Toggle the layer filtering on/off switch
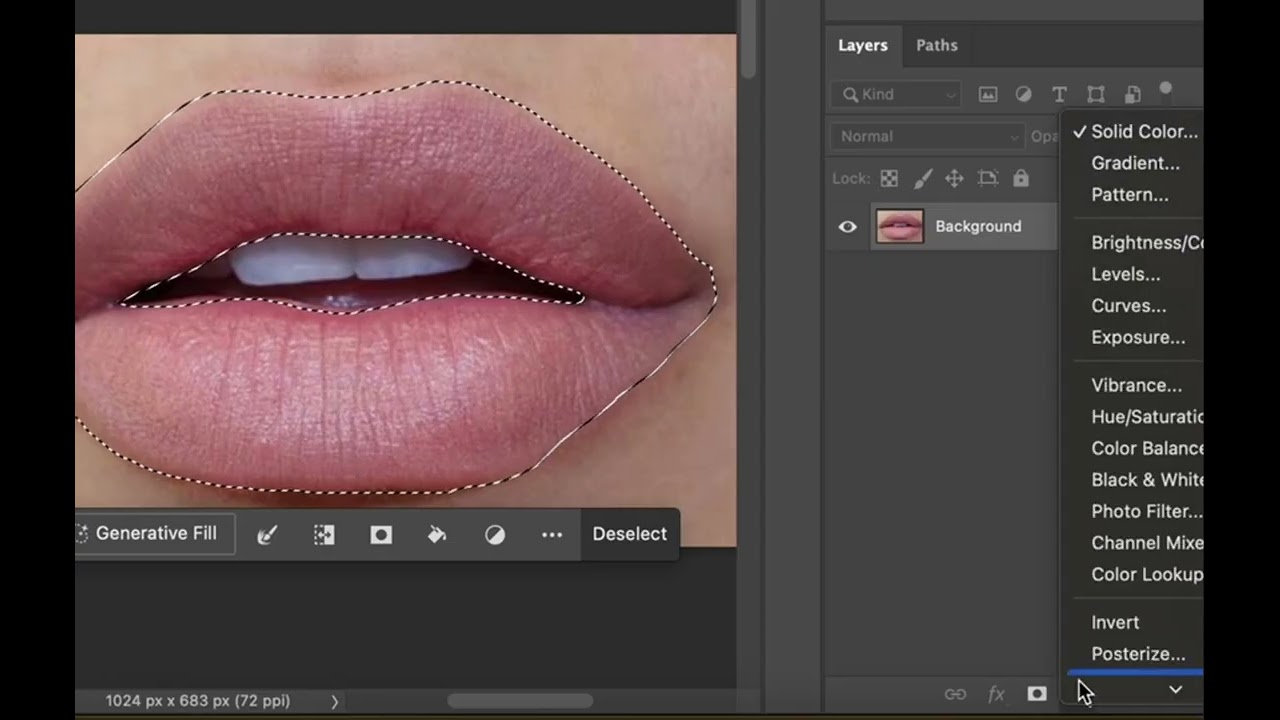1280x720 pixels. [1165, 89]
